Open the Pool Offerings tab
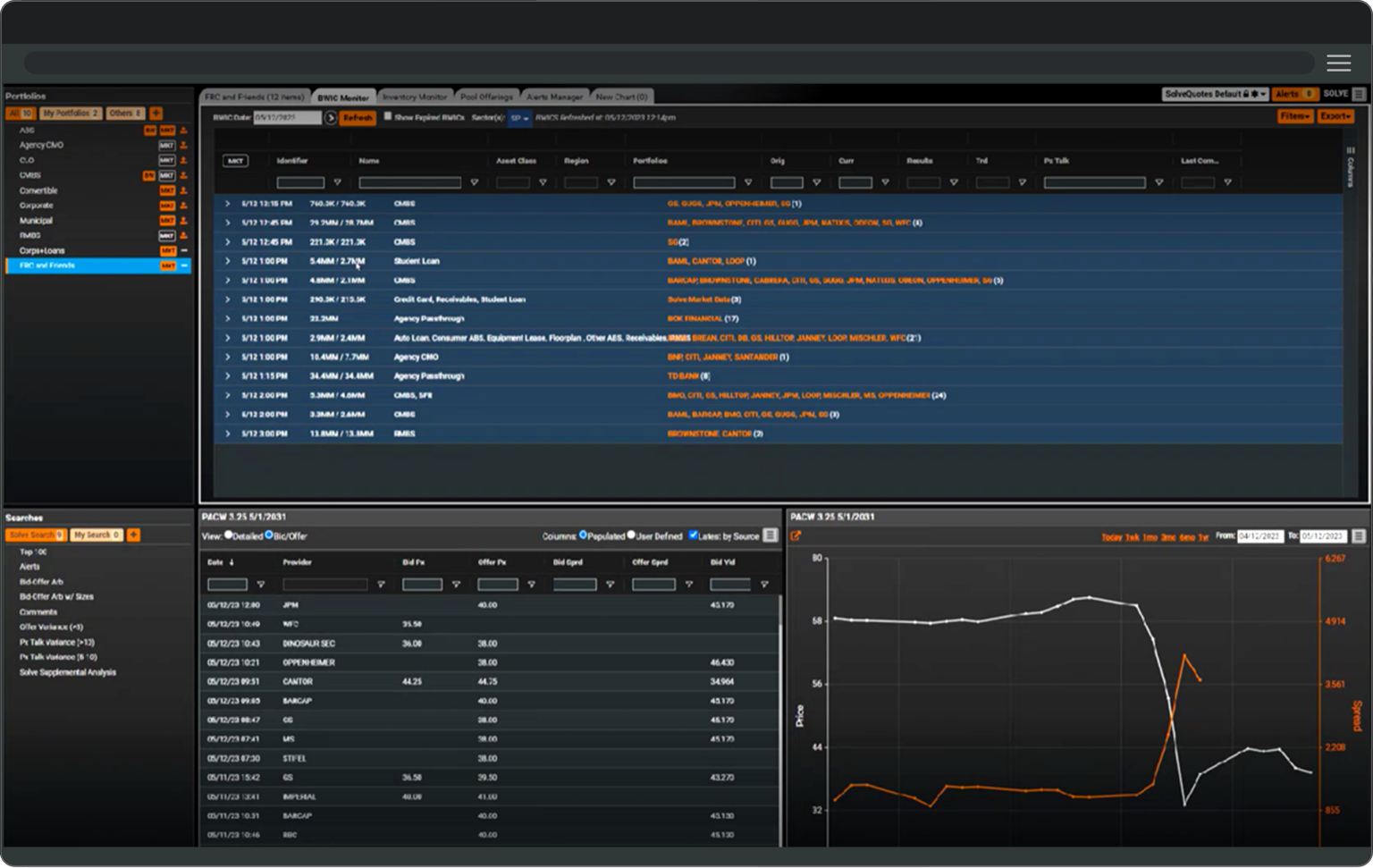This screenshot has width=1373, height=868. pyautogui.click(x=486, y=97)
